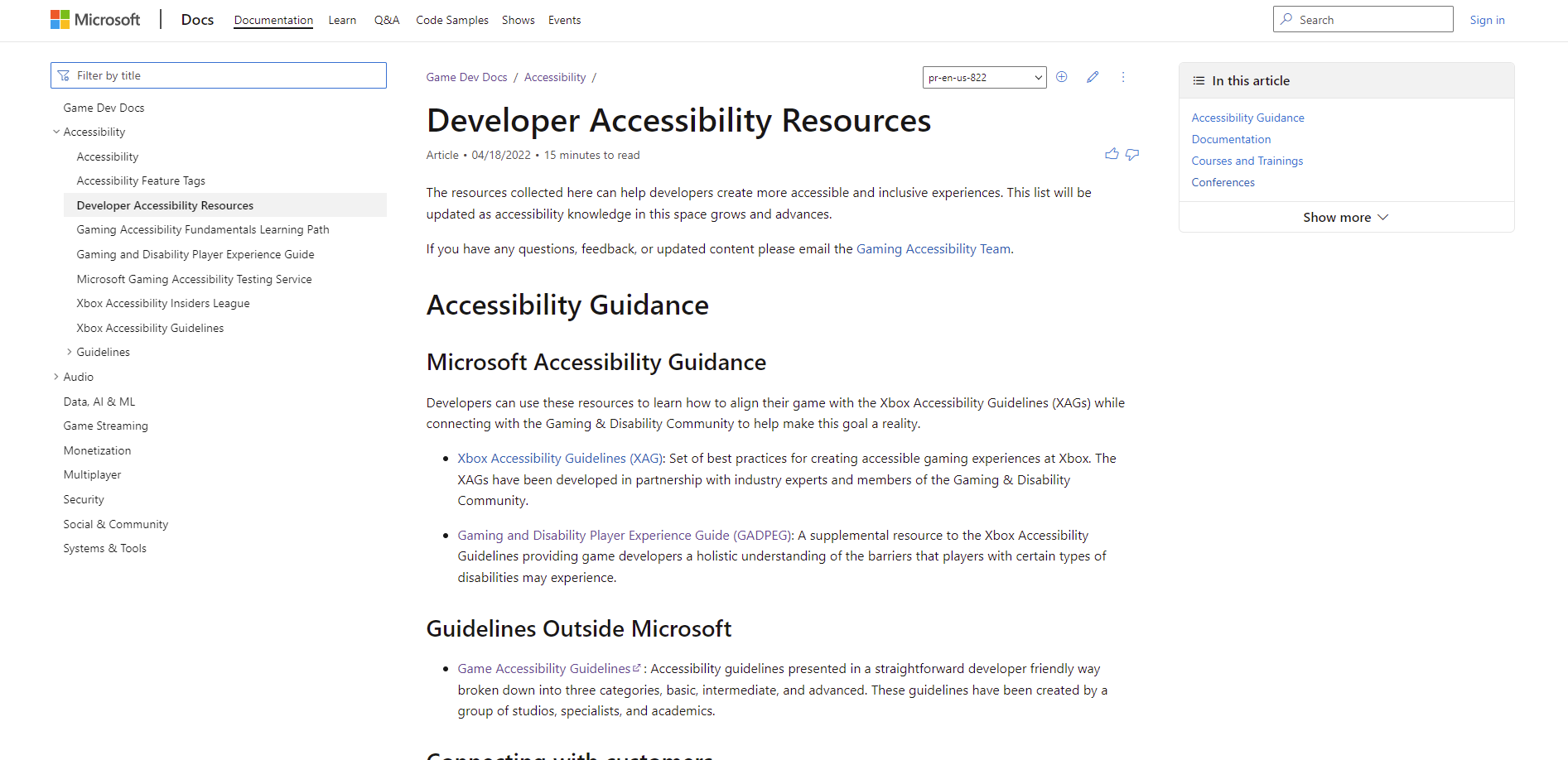Open Code Samples in top navigation
This screenshot has height=760, width=1568.
[x=451, y=20]
